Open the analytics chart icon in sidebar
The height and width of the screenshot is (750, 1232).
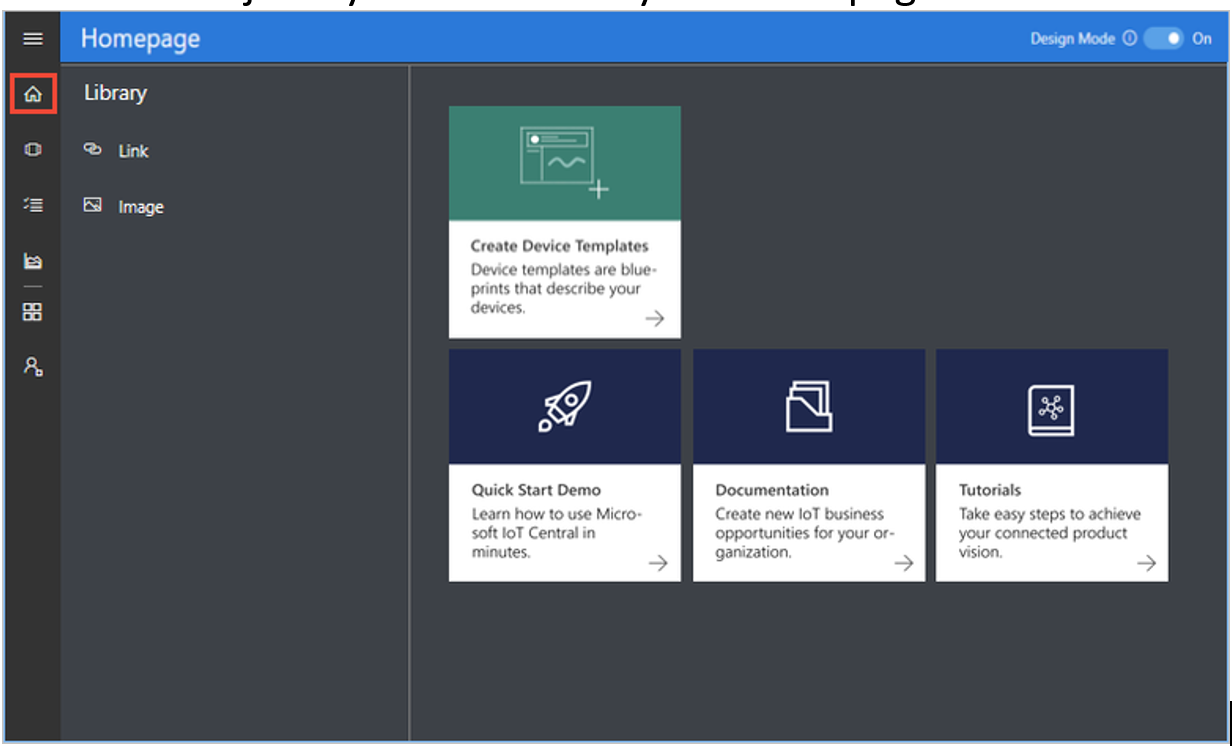pyautogui.click(x=33, y=261)
